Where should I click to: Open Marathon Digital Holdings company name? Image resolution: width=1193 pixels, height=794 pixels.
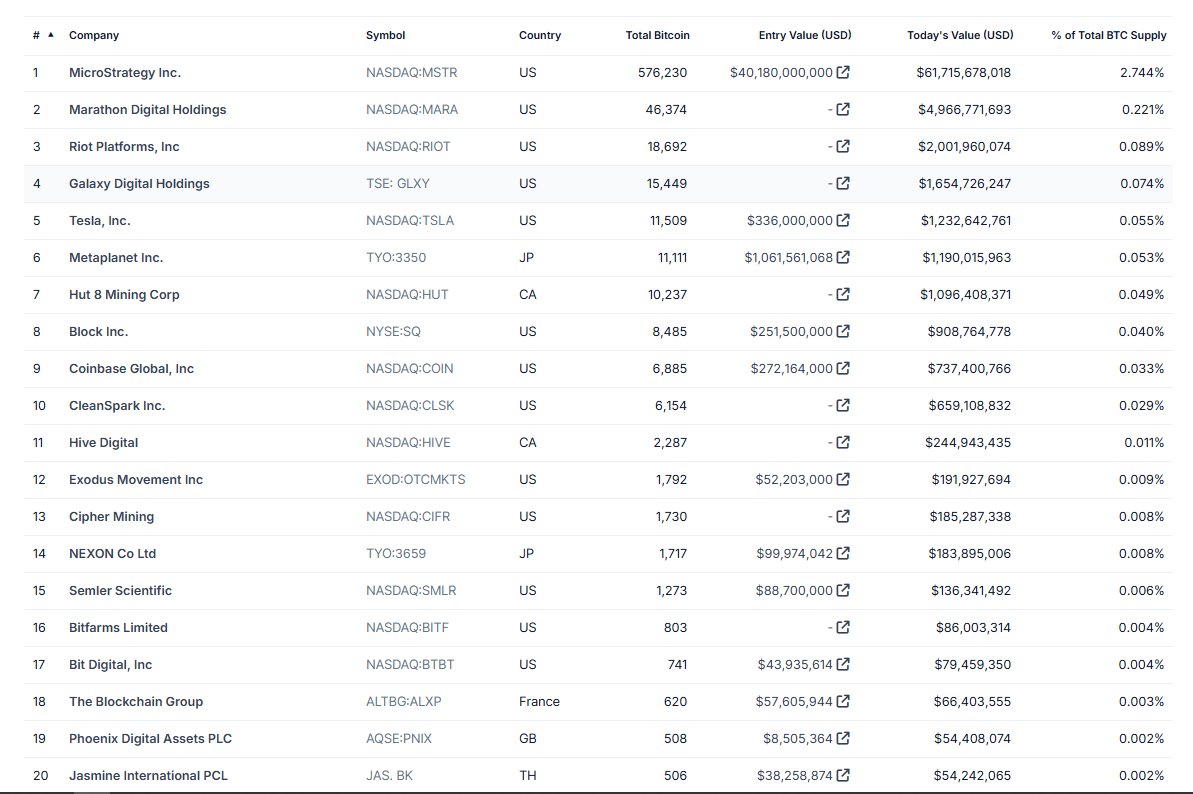(148, 110)
